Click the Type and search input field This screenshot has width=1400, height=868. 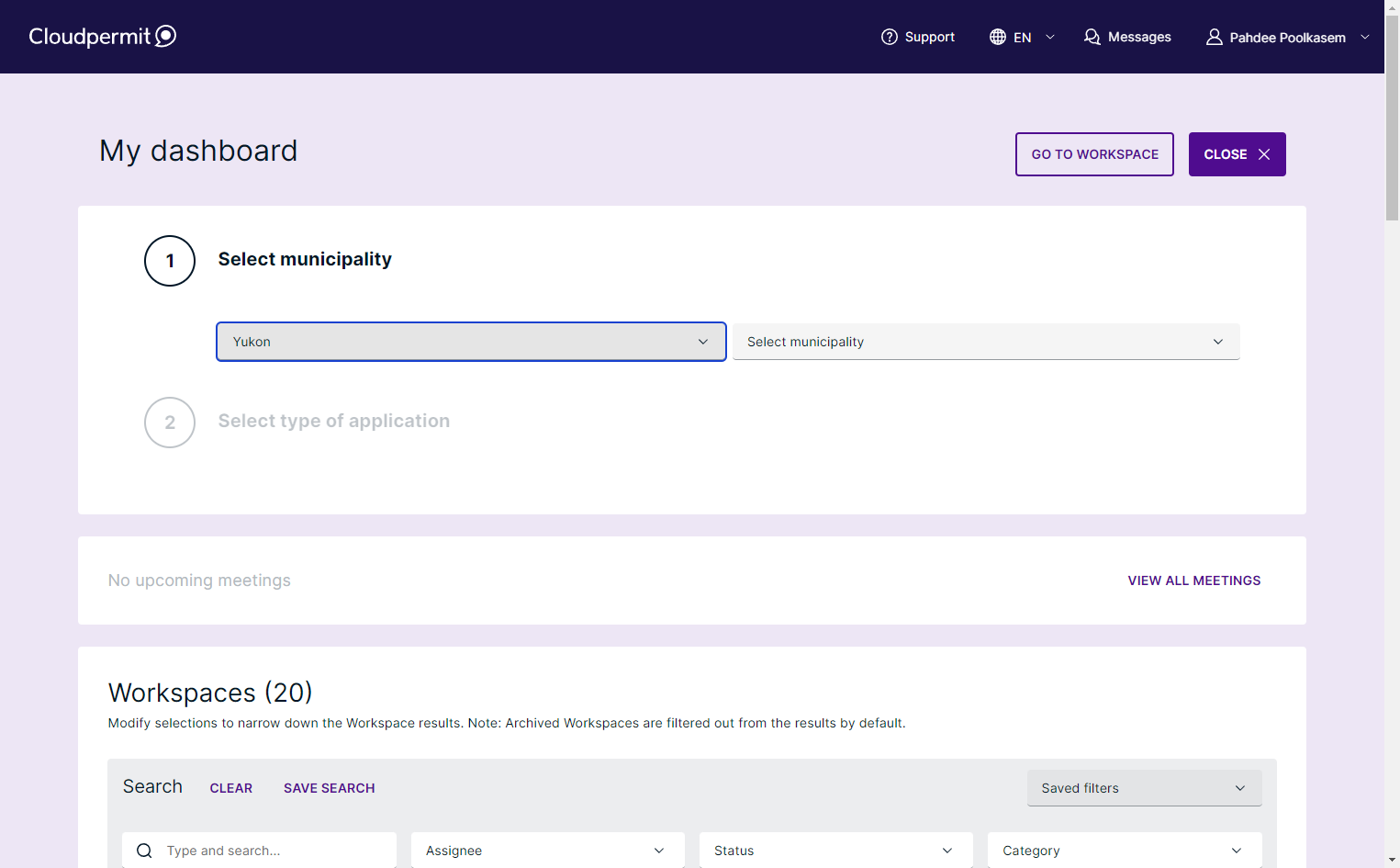point(259,851)
